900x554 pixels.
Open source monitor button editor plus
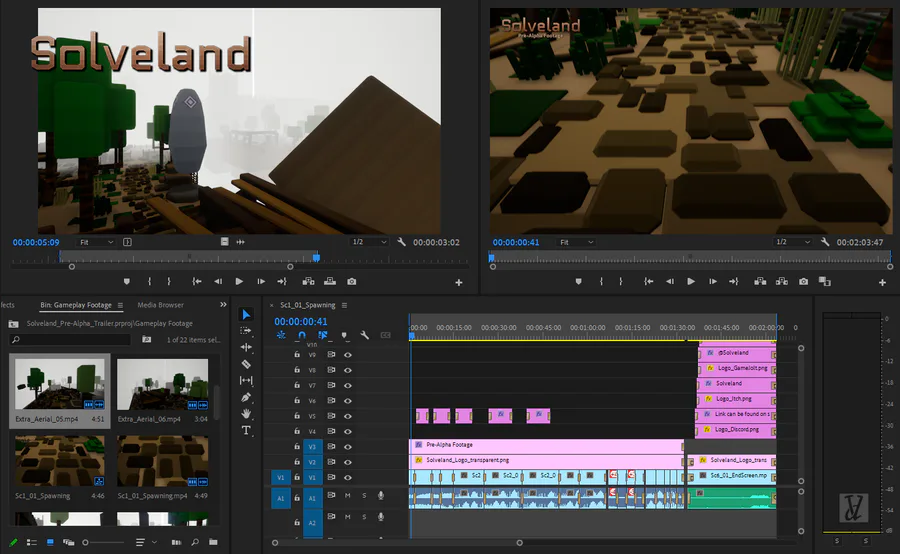(459, 282)
